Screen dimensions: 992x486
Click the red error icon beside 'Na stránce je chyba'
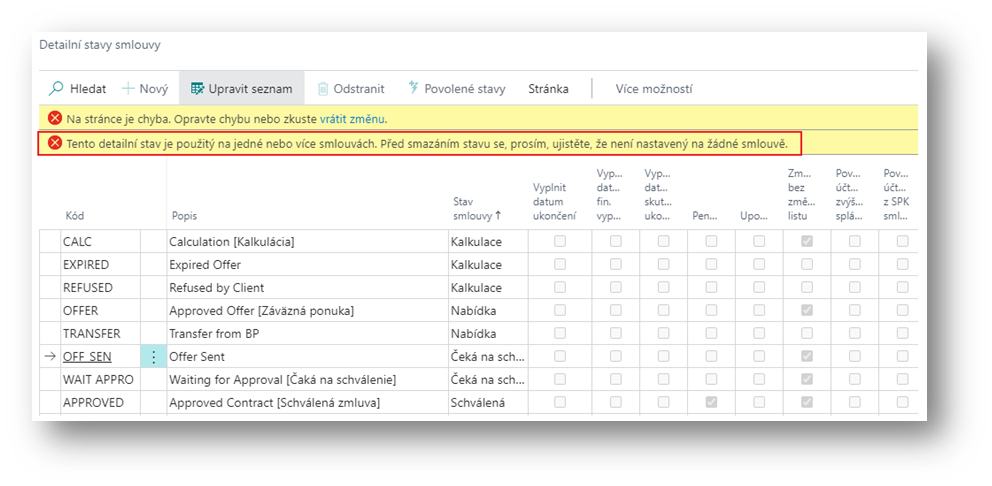[x=55, y=118]
